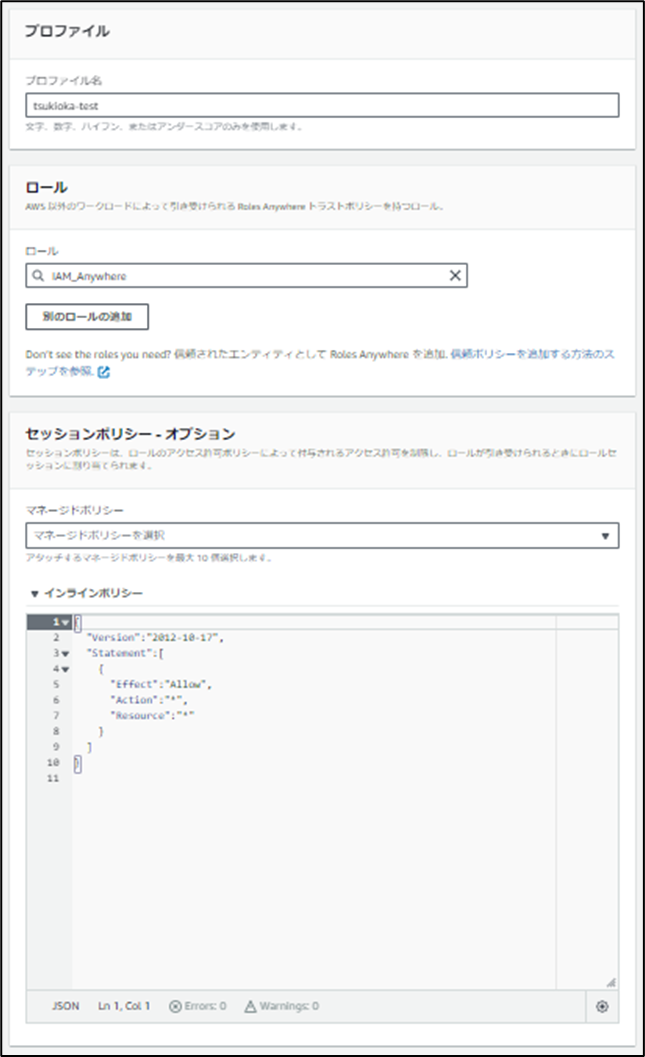Fold the Statement array at line 3
This screenshot has height=1057, width=645.
tap(65, 653)
